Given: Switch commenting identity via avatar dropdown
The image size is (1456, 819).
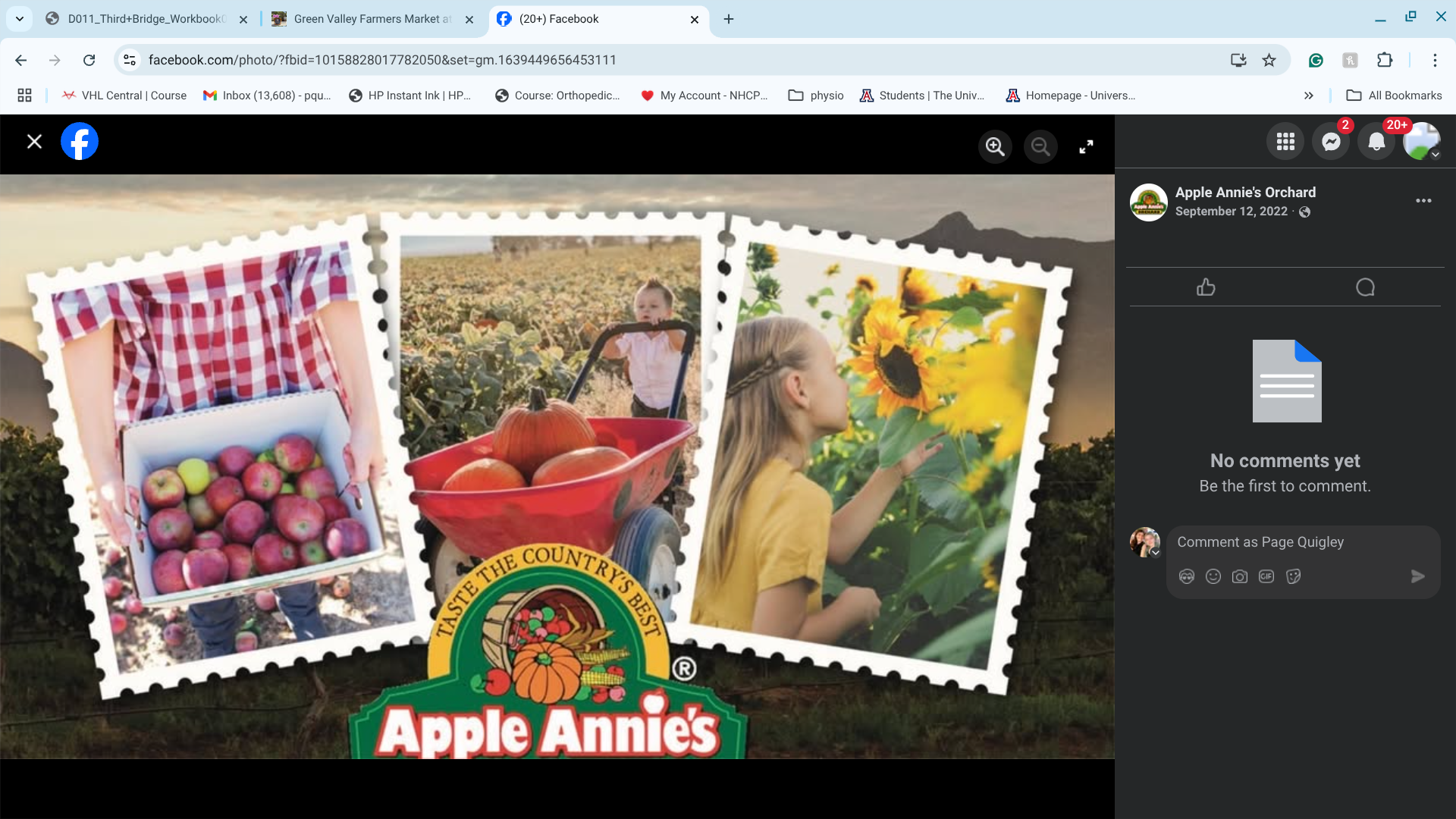Looking at the screenshot, I should click(1145, 542).
